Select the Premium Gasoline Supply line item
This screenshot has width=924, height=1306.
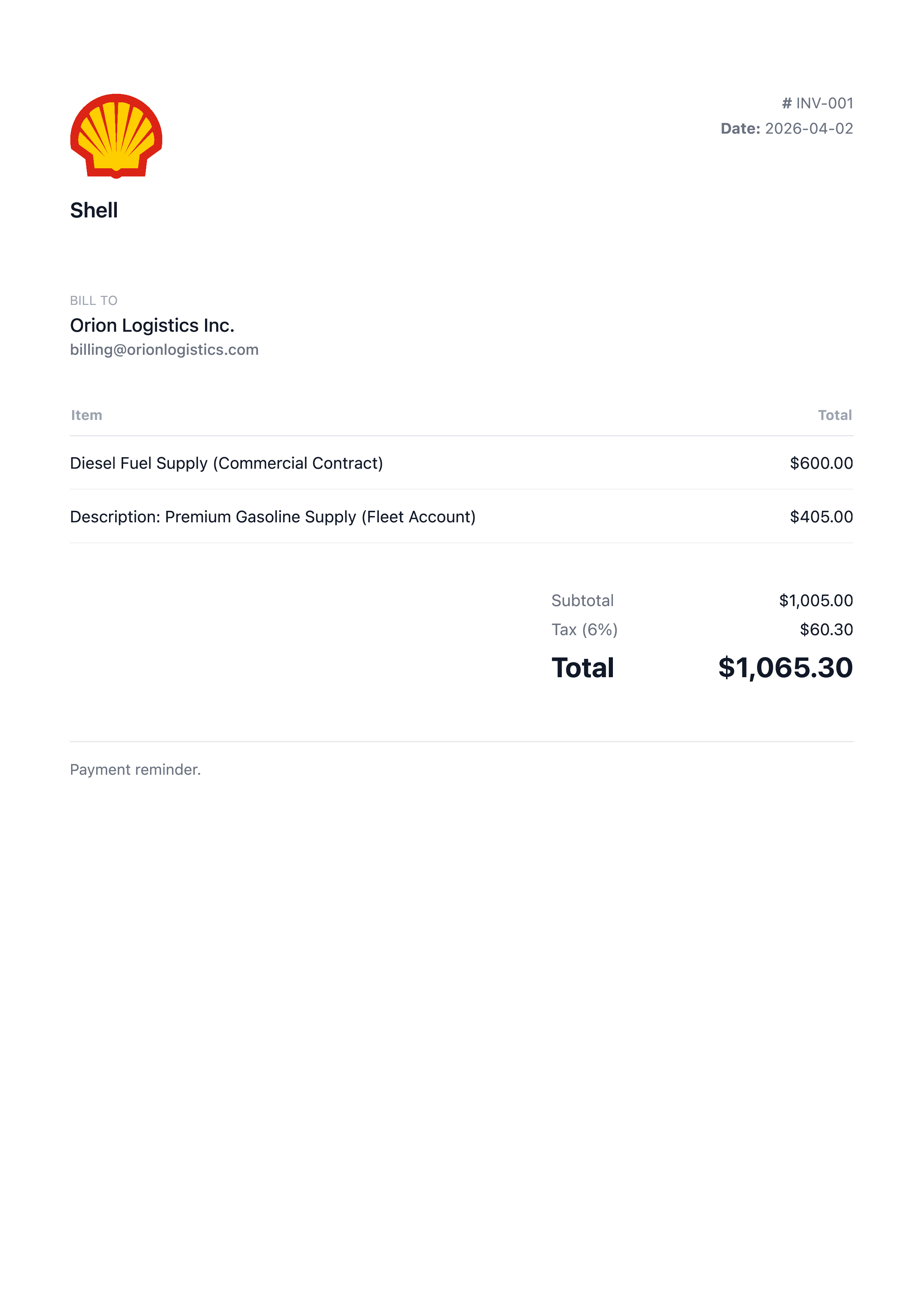click(272, 517)
